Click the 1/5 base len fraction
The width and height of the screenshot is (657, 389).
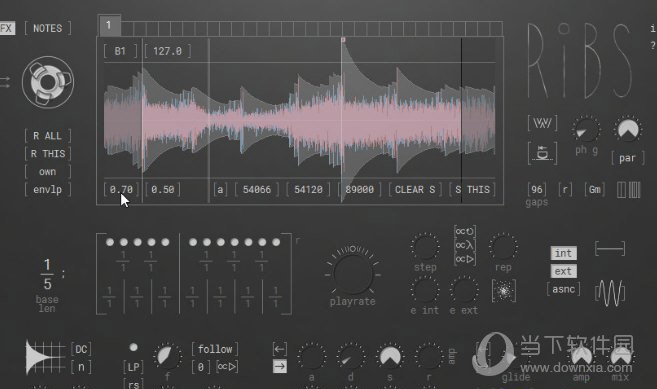(x=47, y=274)
